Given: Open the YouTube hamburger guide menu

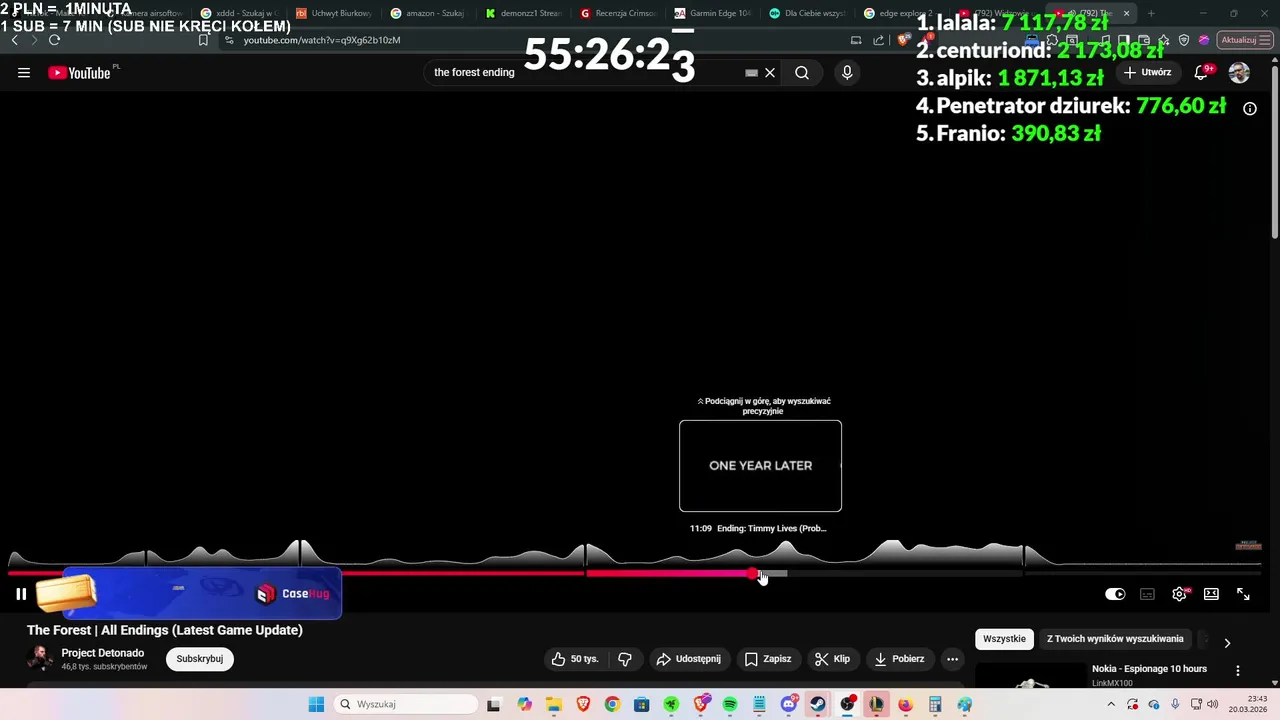Looking at the screenshot, I should (x=24, y=73).
